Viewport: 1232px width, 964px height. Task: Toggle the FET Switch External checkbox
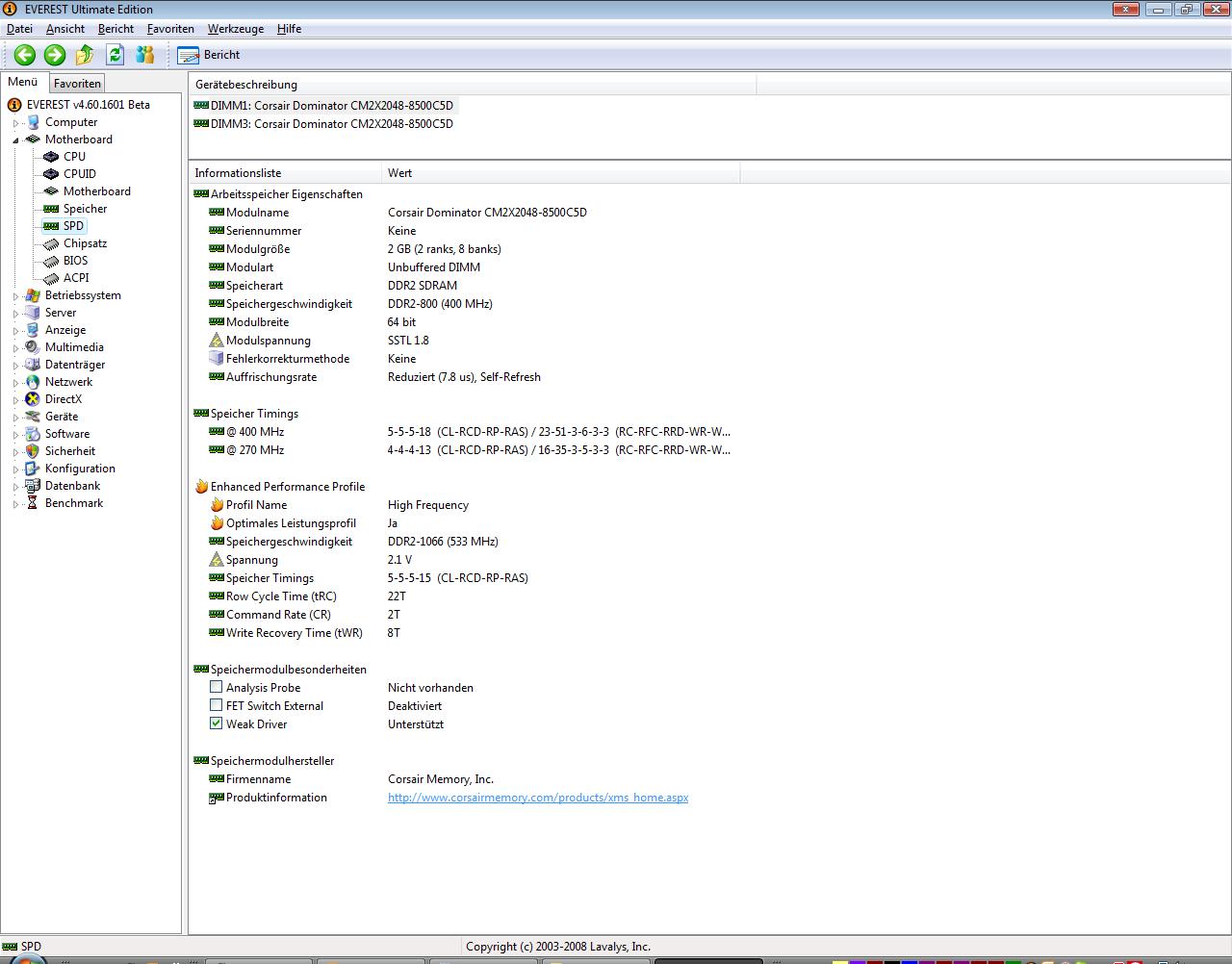(x=217, y=705)
